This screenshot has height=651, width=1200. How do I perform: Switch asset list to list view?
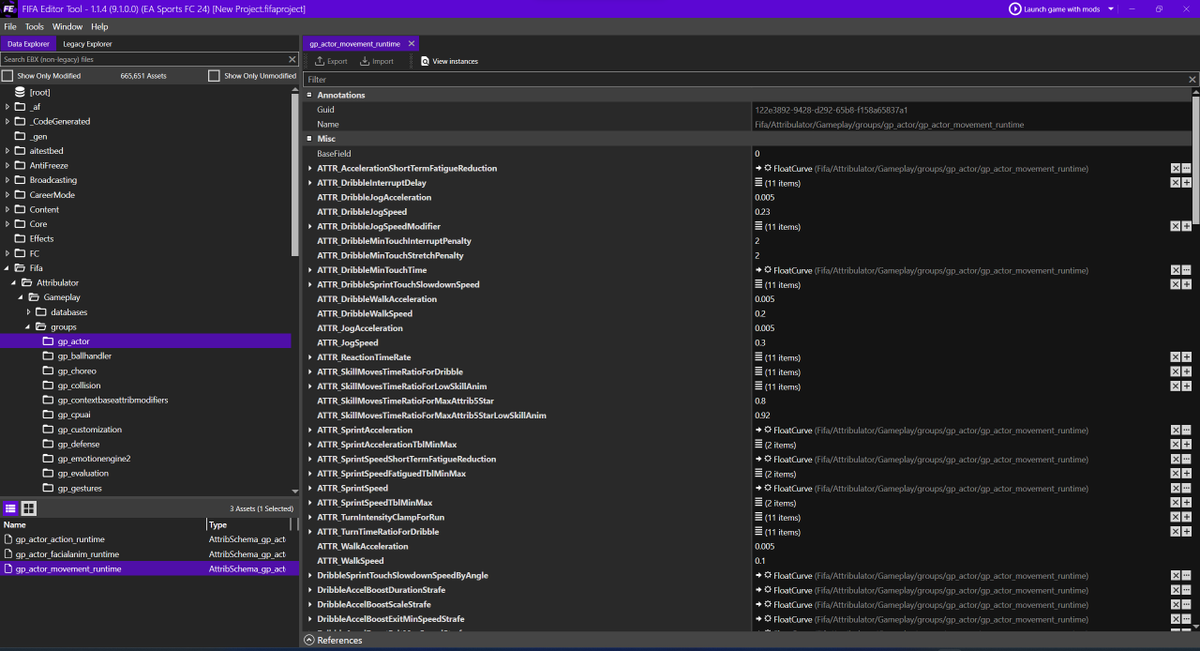tap(11, 508)
